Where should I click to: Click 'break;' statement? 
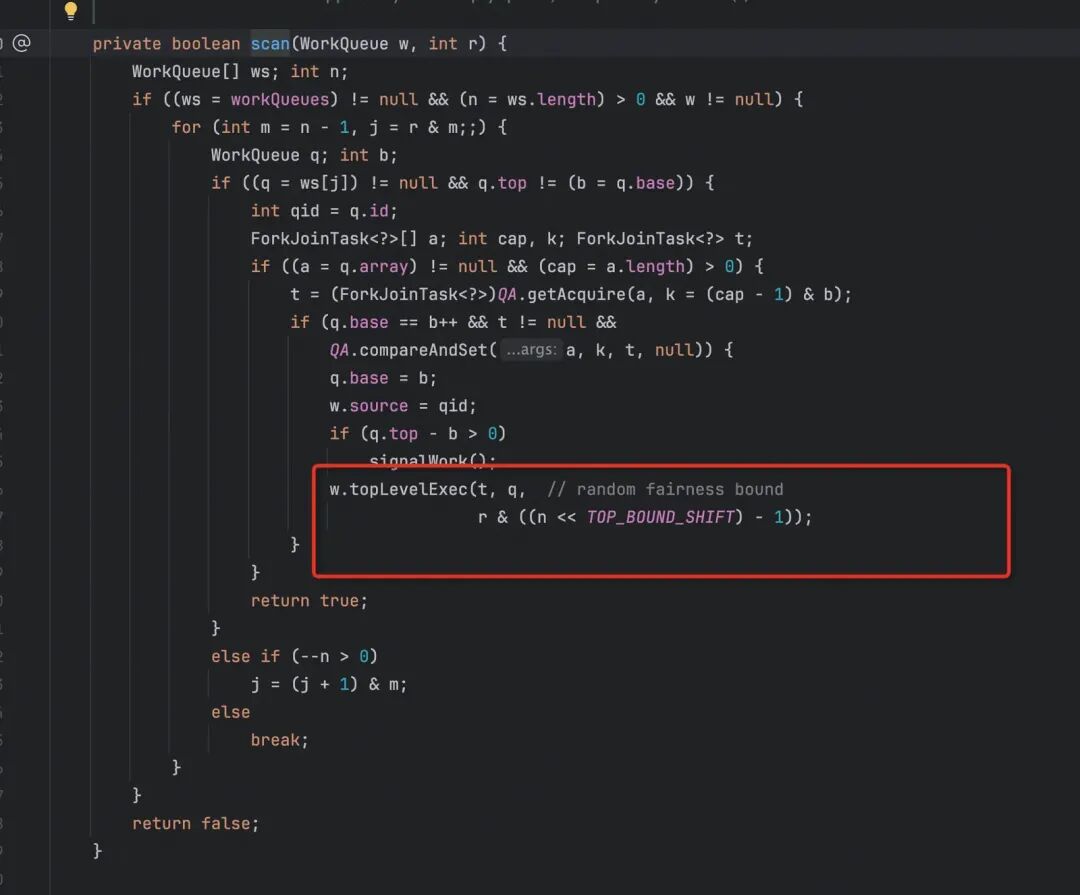click(x=280, y=740)
